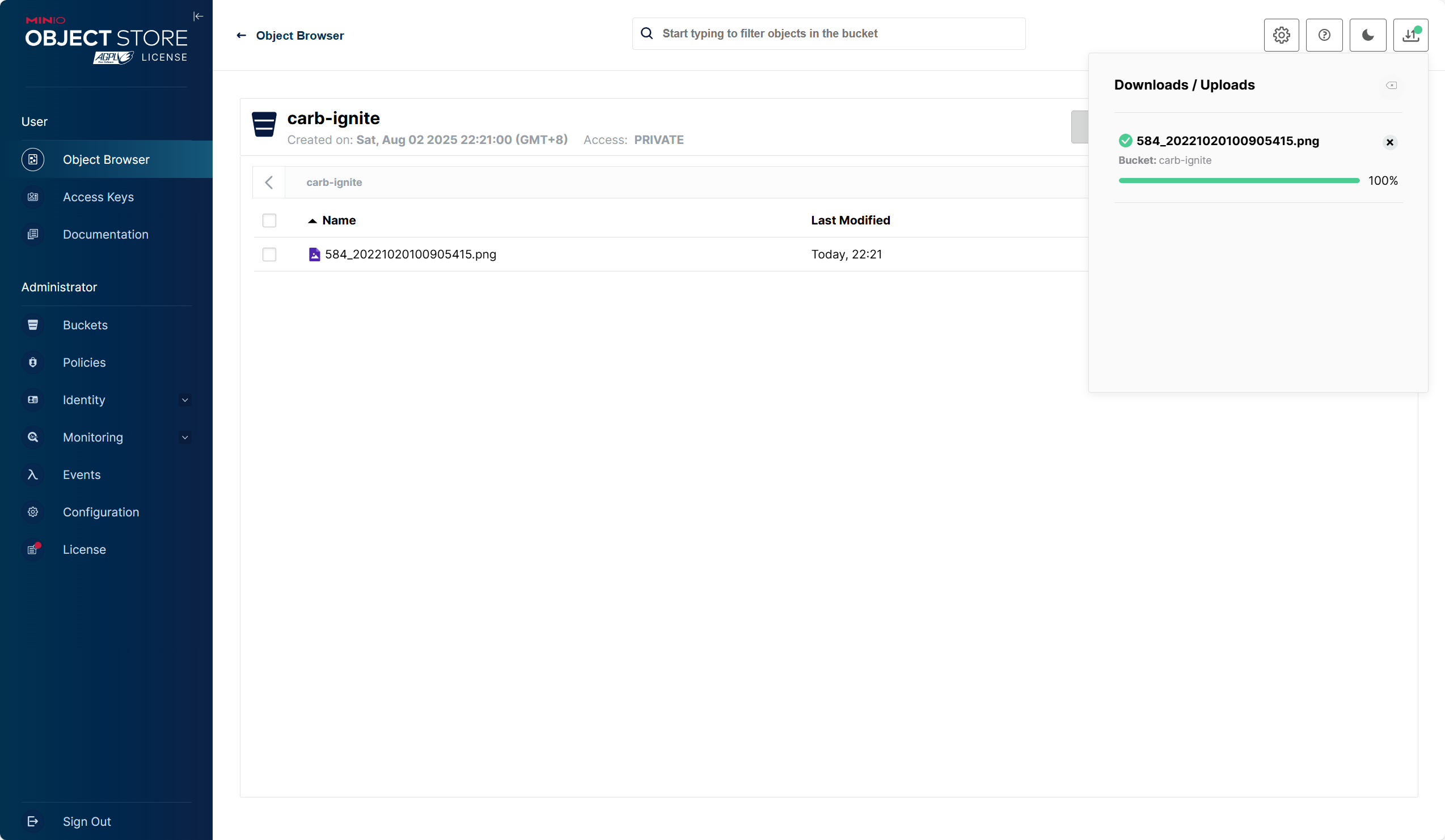This screenshot has height=840, width=1445.
Task: Close the Downloads / Uploads manager icon
Action: point(1410,35)
